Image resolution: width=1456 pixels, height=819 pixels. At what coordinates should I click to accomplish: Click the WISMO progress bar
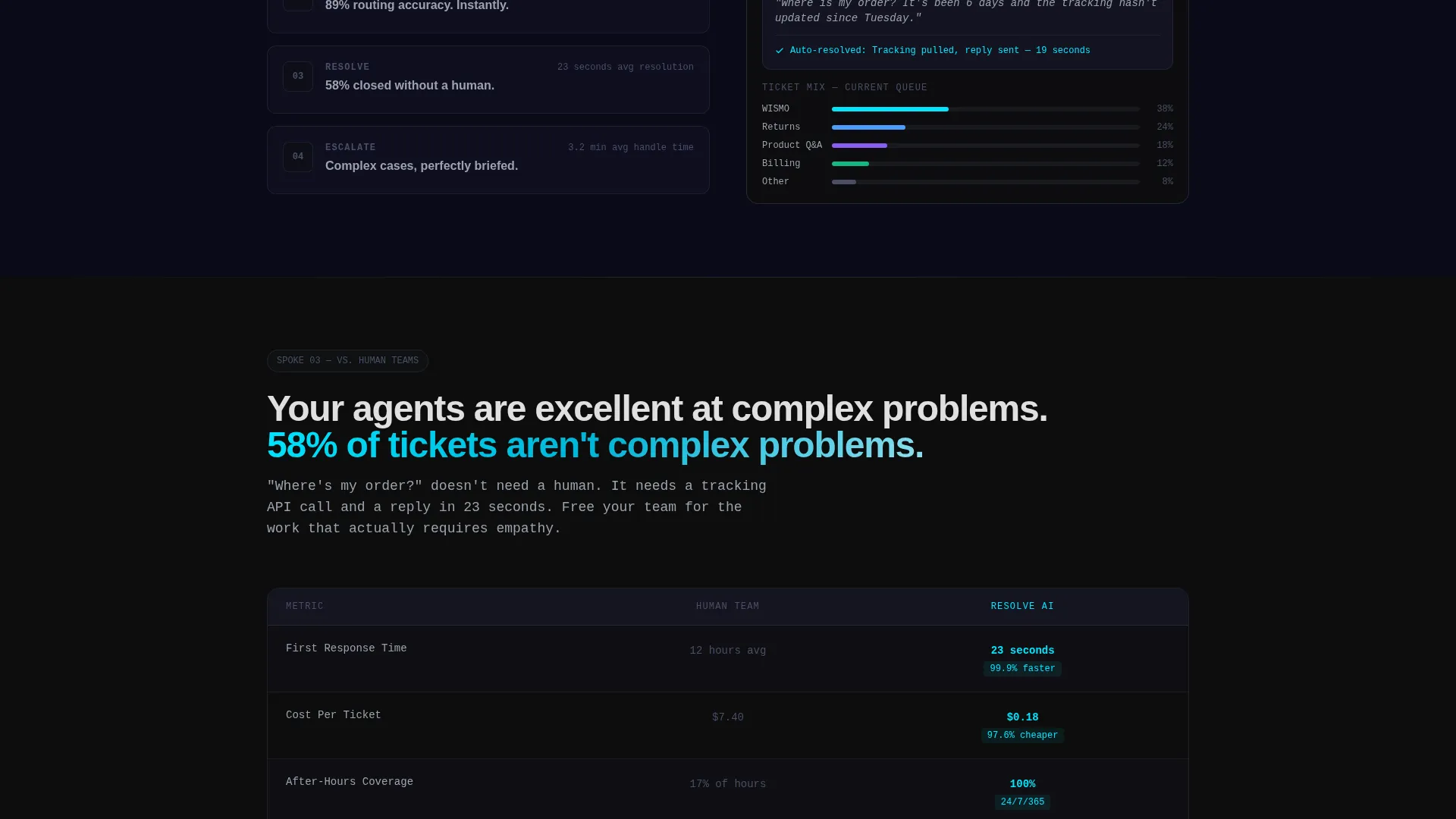click(986, 109)
